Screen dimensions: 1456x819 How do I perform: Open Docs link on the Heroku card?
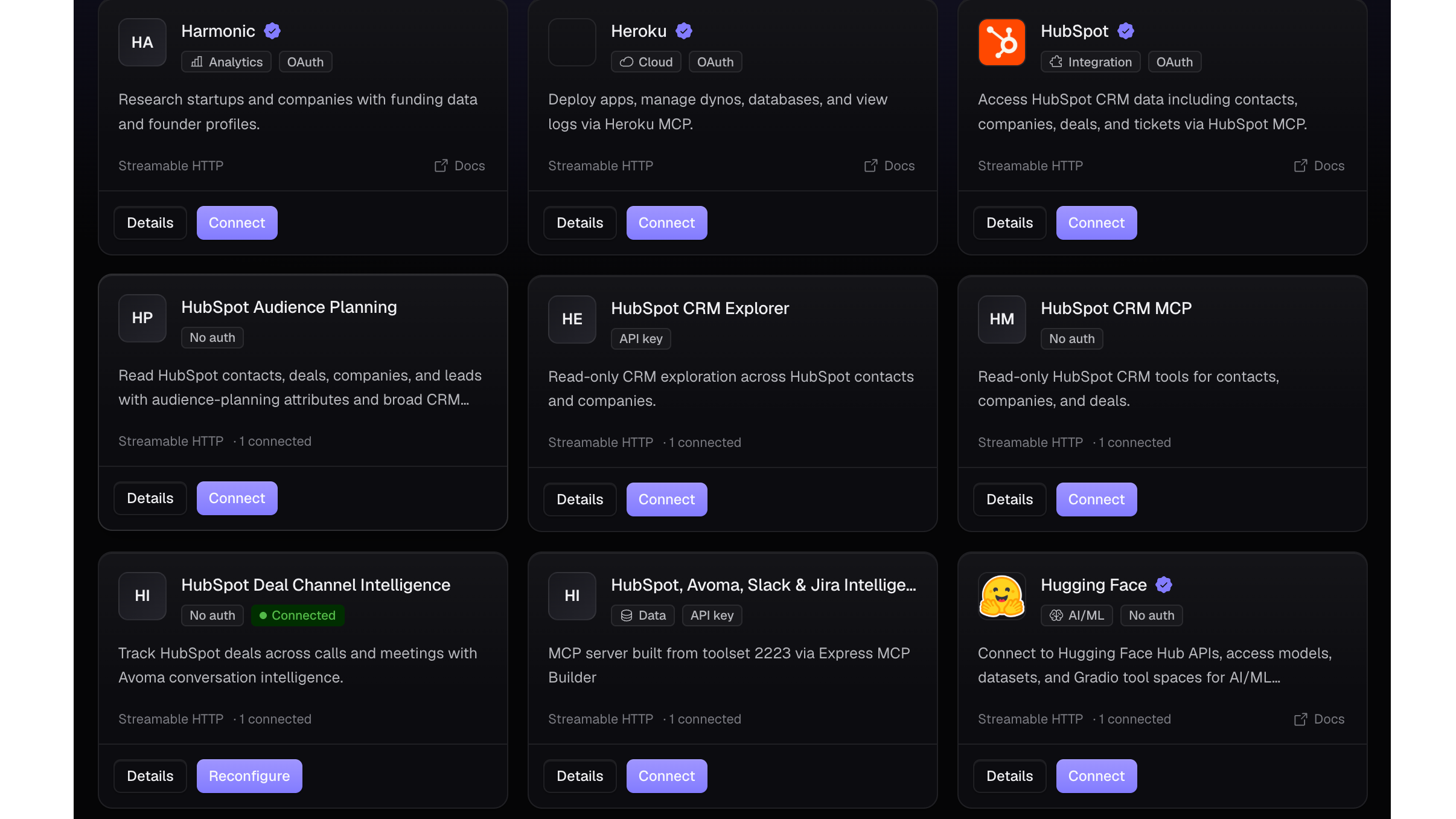[x=890, y=165]
